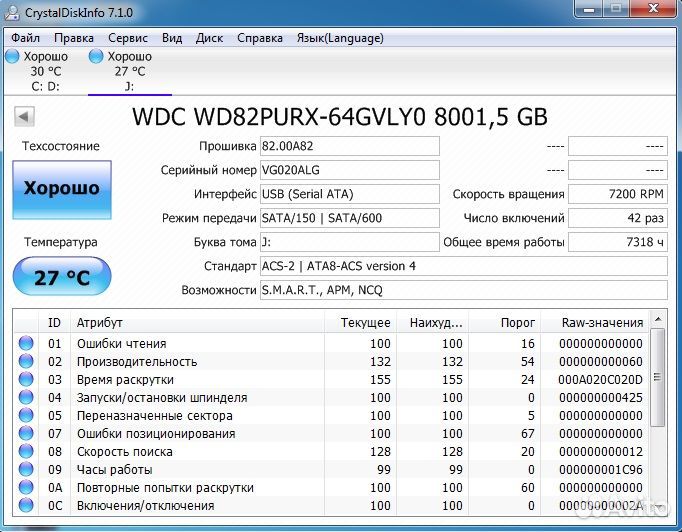Select the J: disk tab at 27 °C

coord(130,71)
